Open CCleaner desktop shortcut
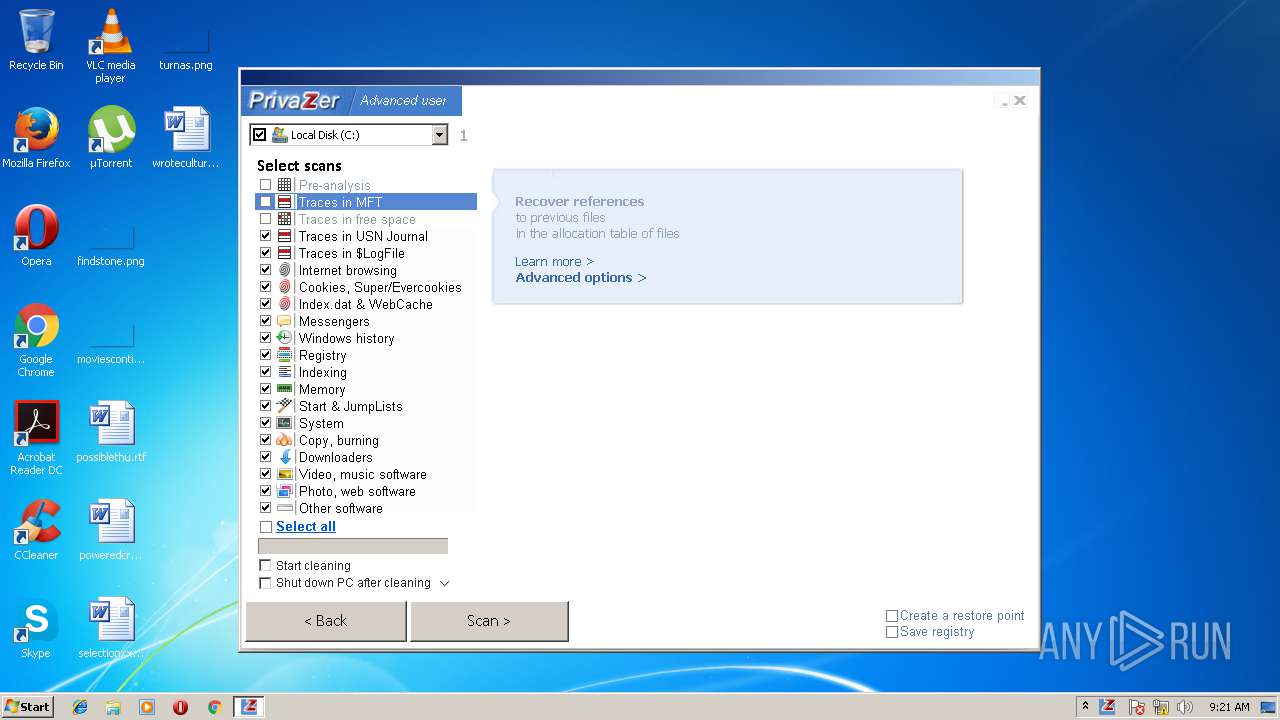Screen dimensions: 1280x720 pyautogui.click(x=36, y=530)
